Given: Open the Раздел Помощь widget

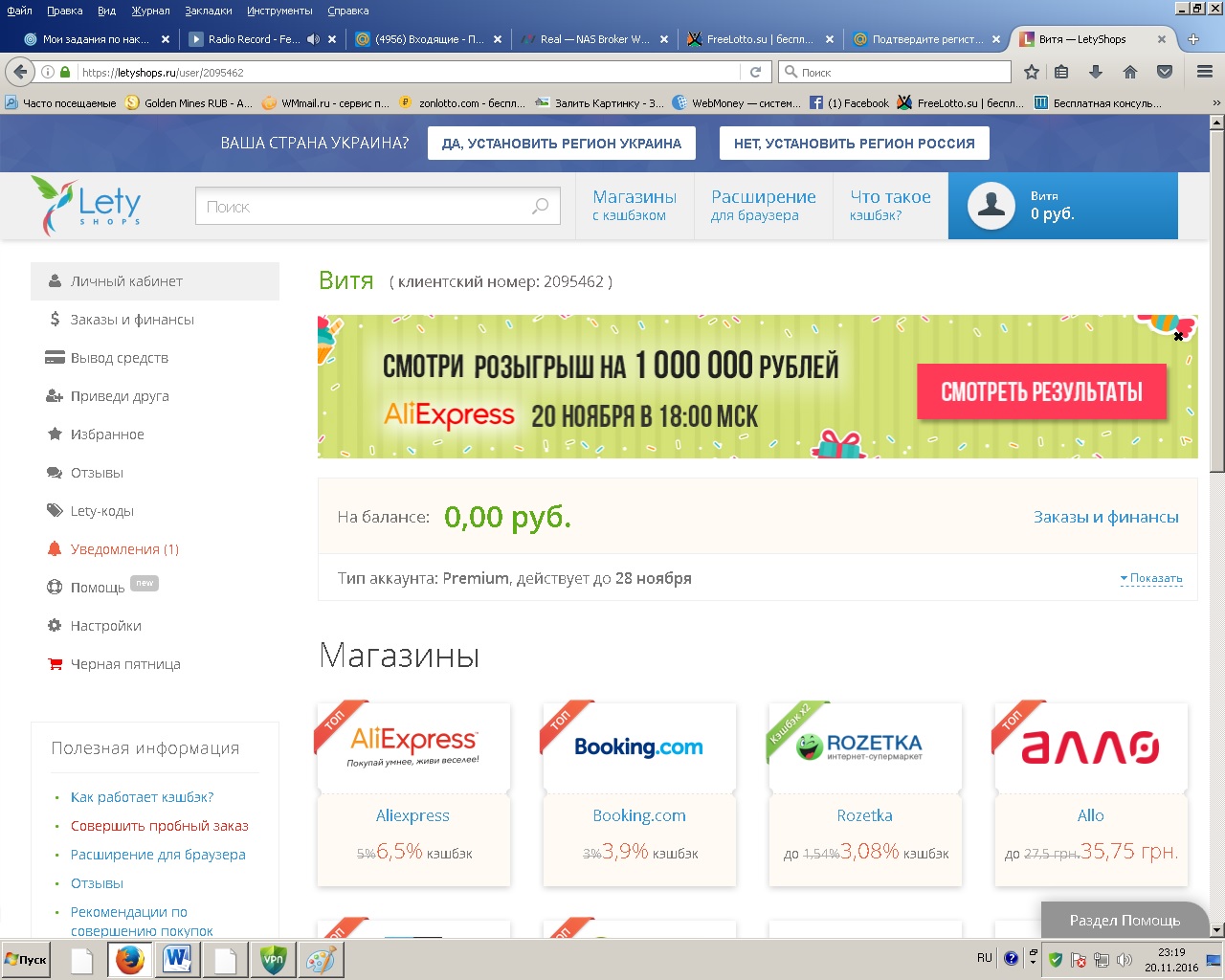Looking at the screenshot, I should [x=1125, y=920].
